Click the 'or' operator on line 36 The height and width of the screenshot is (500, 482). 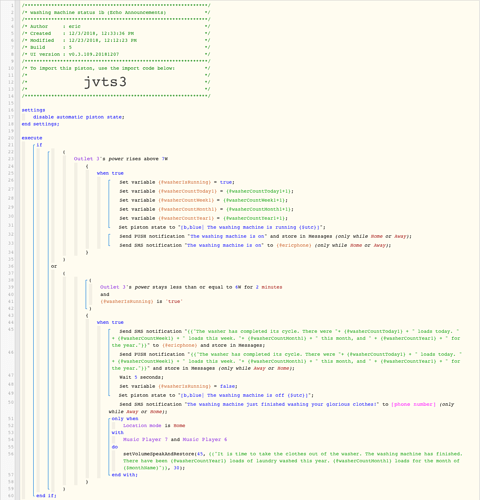(54, 266)
